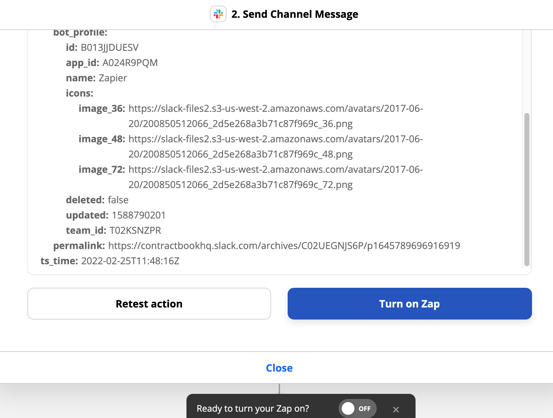Click the Slack app icon in header

218,14
